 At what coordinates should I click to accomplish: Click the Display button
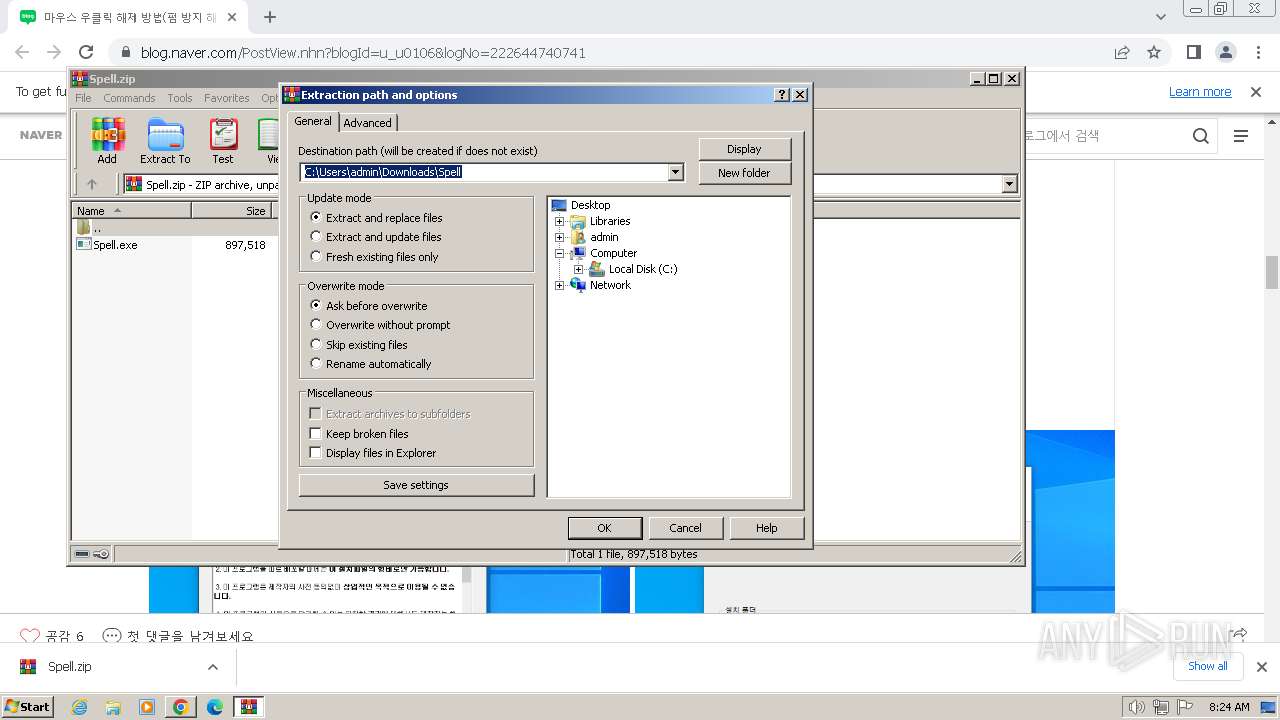click(744, 149)
